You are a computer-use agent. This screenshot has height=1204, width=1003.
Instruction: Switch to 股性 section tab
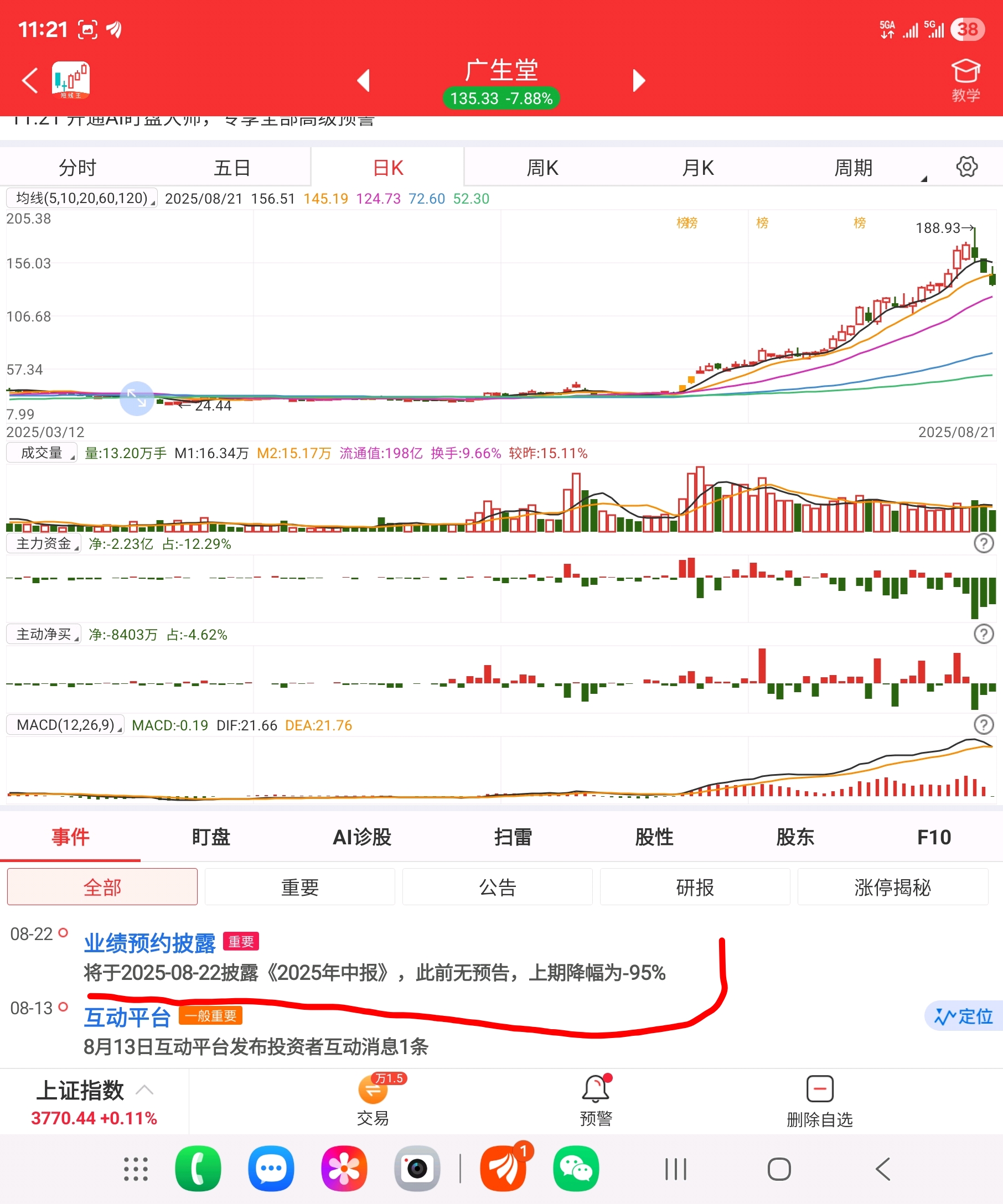[654, 837]
